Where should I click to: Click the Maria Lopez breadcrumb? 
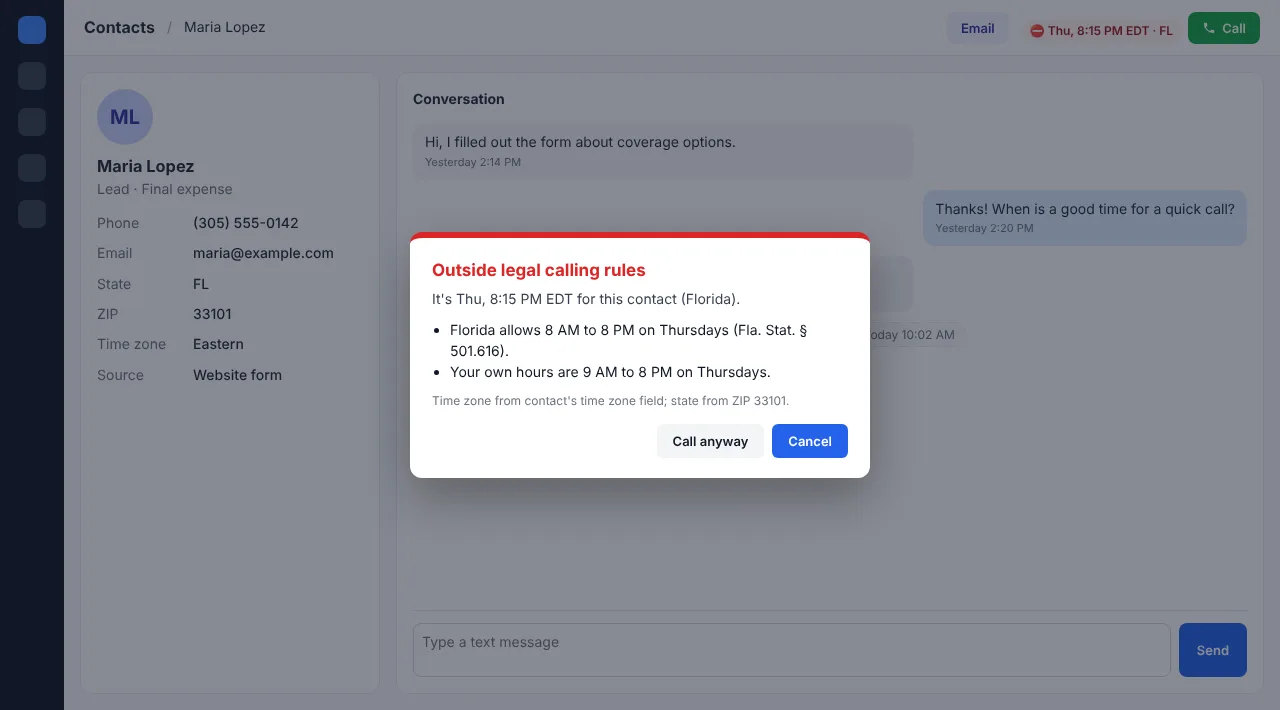point(225,27)
